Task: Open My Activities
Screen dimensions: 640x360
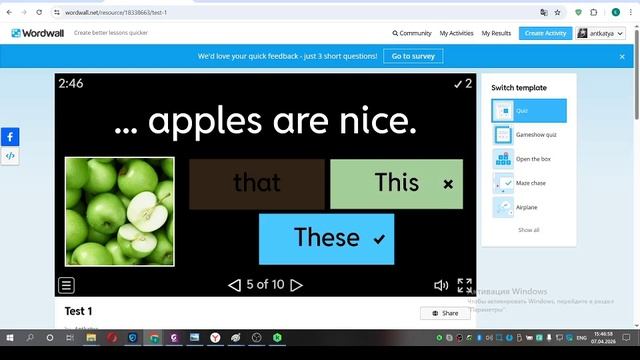Action: (x=456, y=33)
